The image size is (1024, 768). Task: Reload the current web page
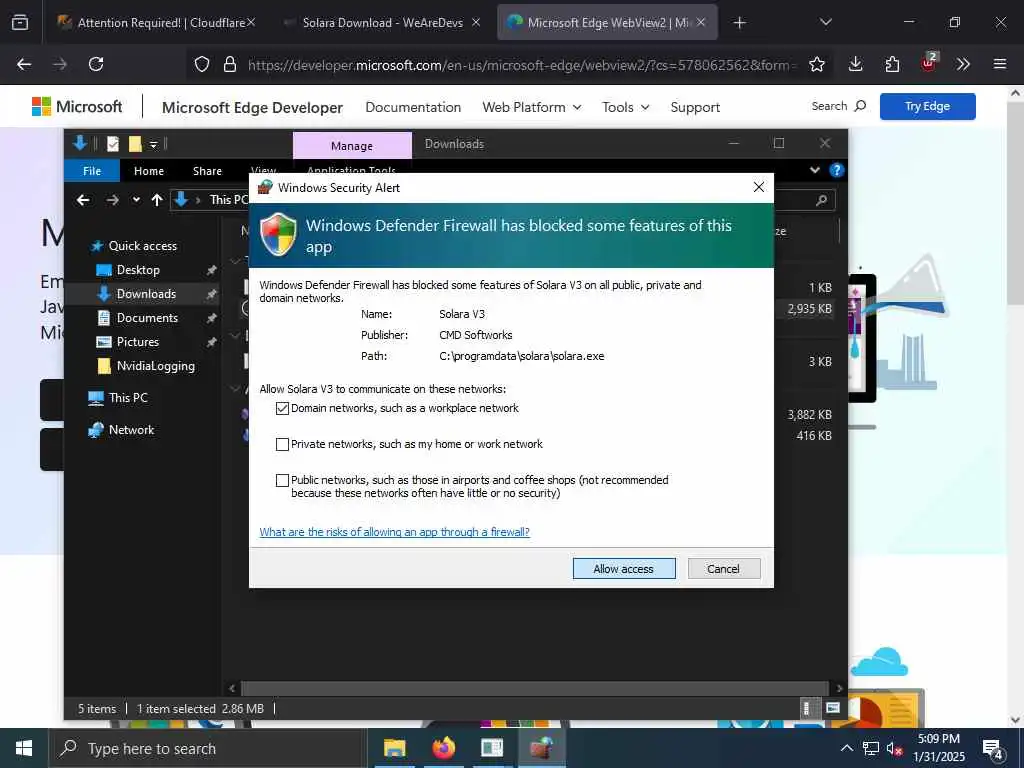96,64
